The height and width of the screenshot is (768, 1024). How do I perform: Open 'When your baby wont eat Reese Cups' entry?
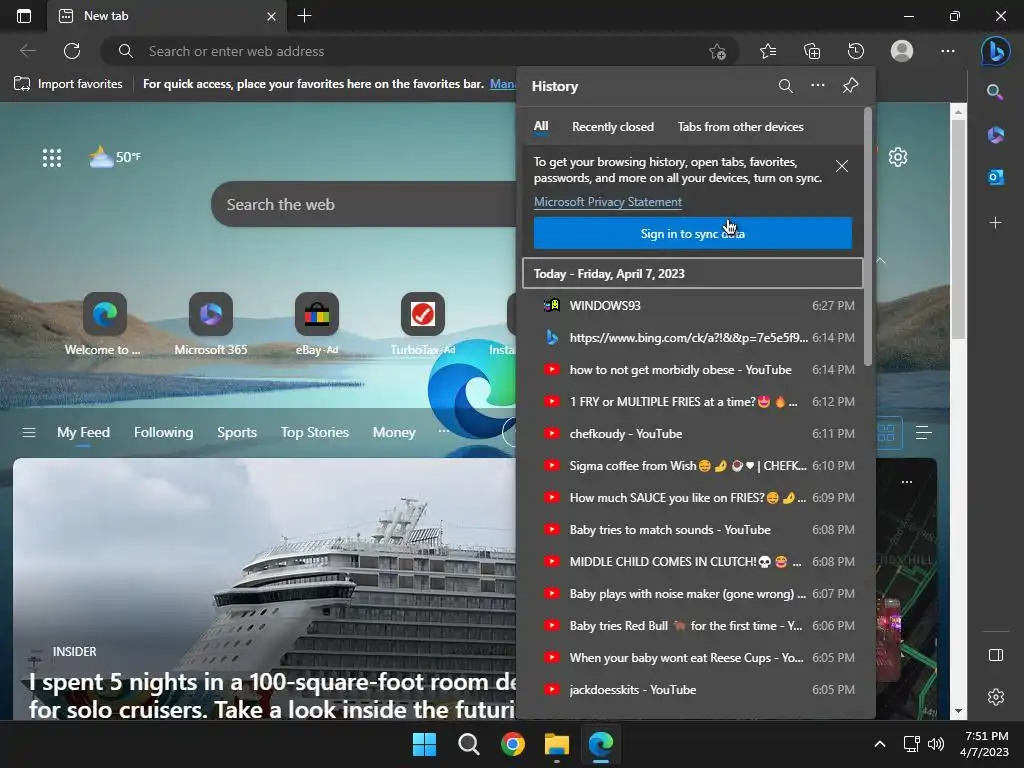(x=692, y=658)
